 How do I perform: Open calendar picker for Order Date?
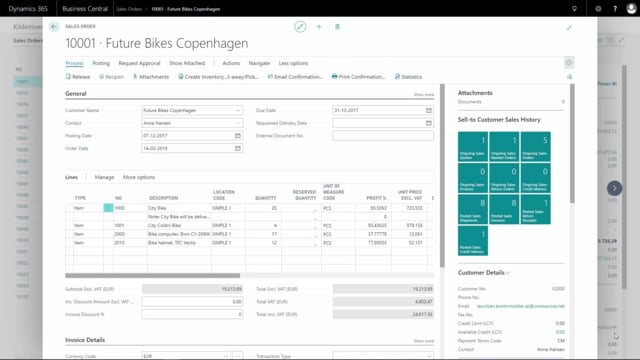(x=238, y=149)
